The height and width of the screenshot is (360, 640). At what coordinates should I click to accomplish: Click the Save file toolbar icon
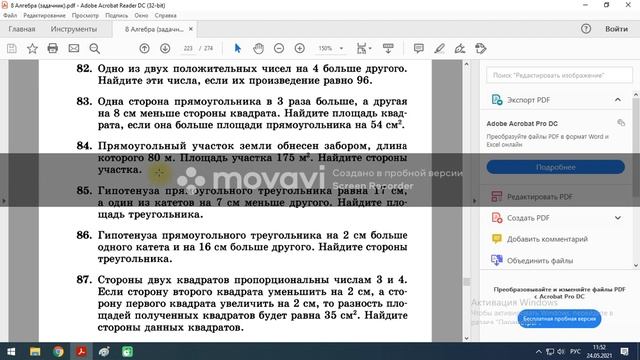pos(12,49)
